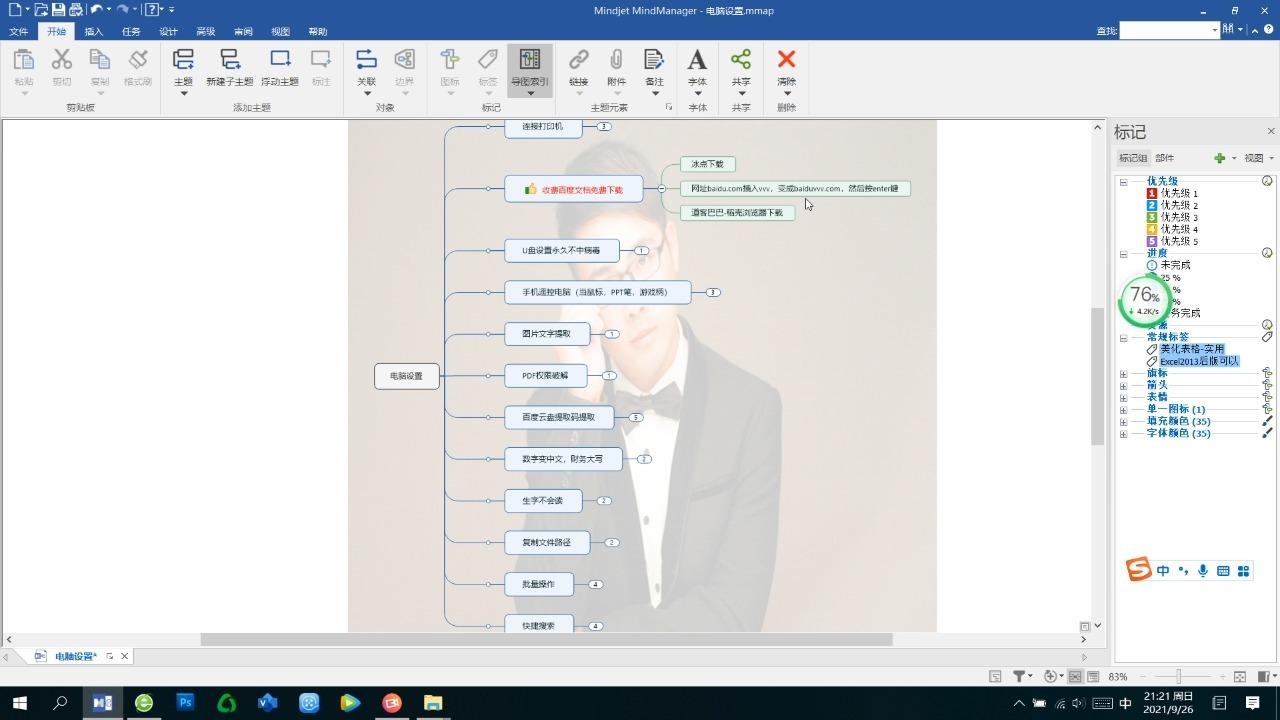Select the 复制文件路径 topic

coord(547,543)
